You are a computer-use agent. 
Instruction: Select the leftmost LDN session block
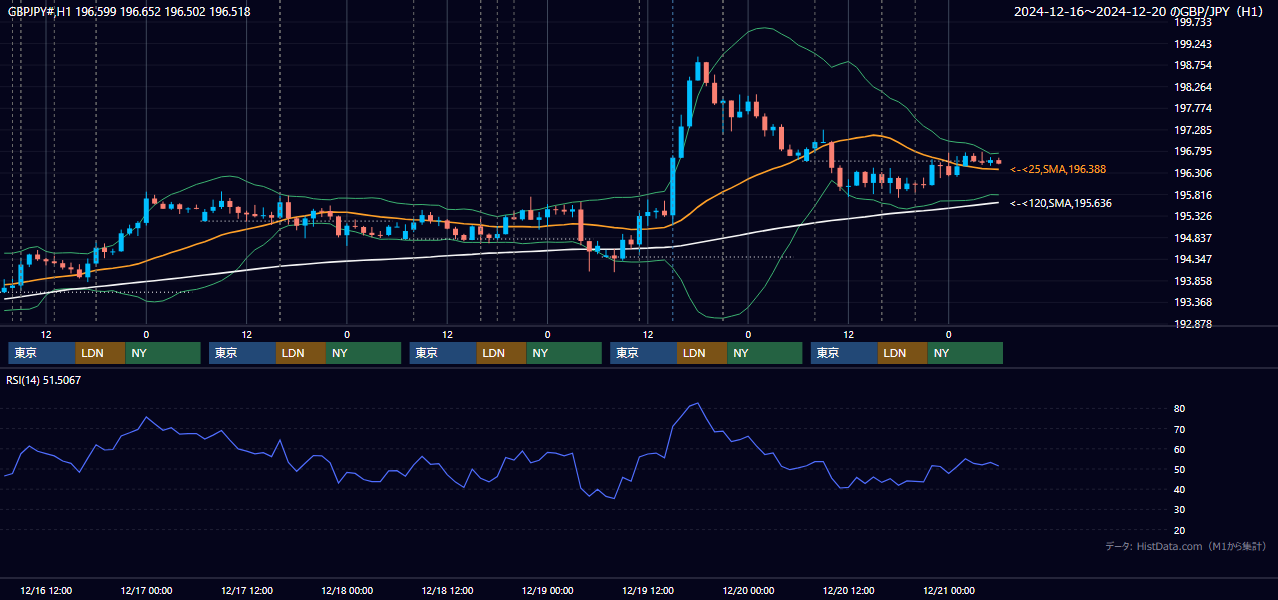[100, 353]
